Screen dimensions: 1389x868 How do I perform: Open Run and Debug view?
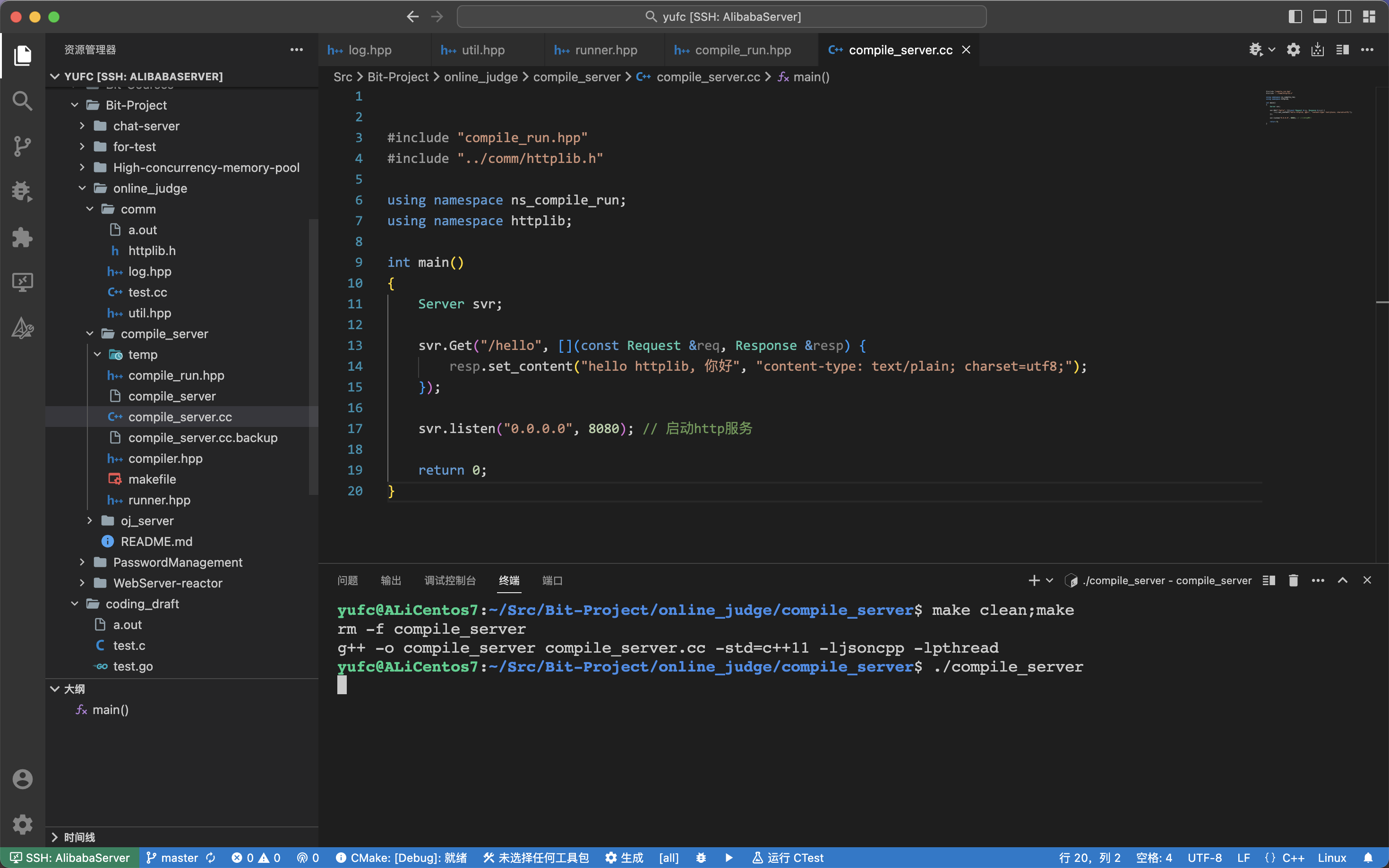pyautogui.click(x=22, y=192)
